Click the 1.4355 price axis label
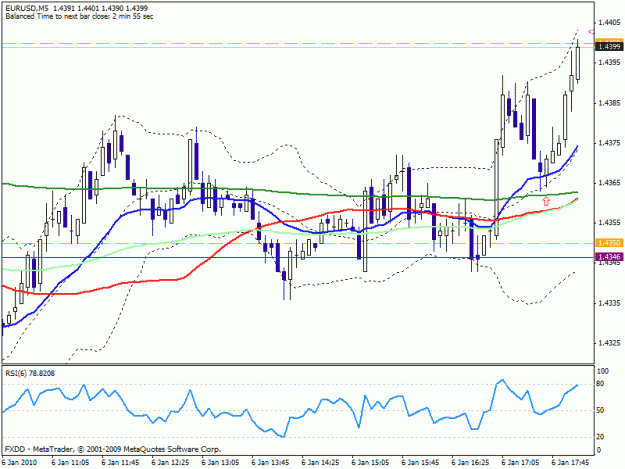 tap(609, 223)
